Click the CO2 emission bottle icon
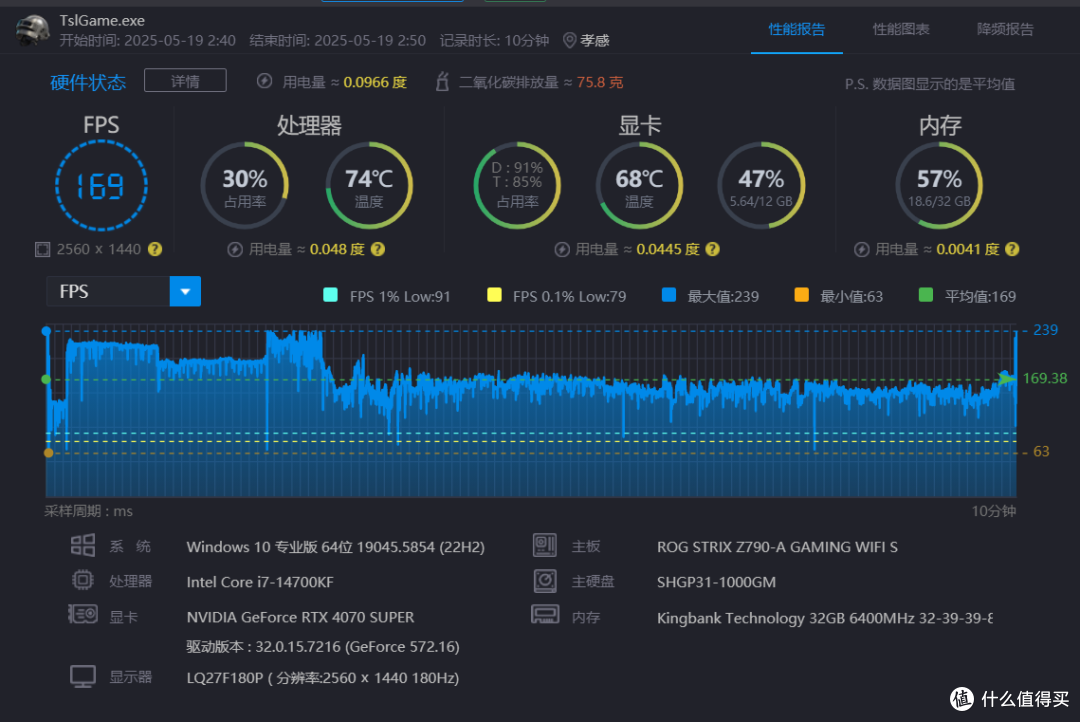 (x=442, y=82)
